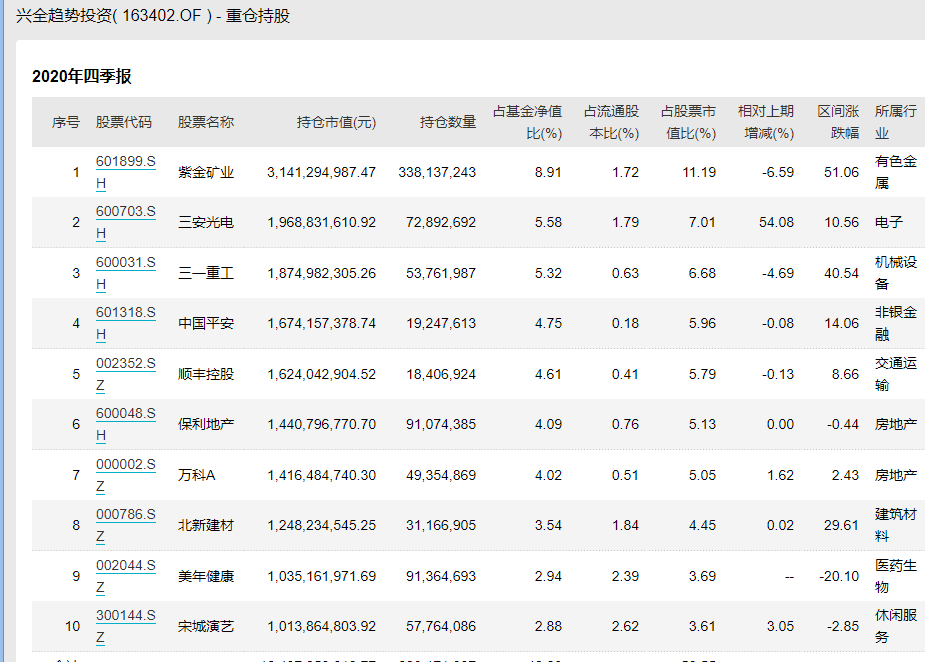
Task: Select stock name 三一重工
Action: (x=206, y=273)
